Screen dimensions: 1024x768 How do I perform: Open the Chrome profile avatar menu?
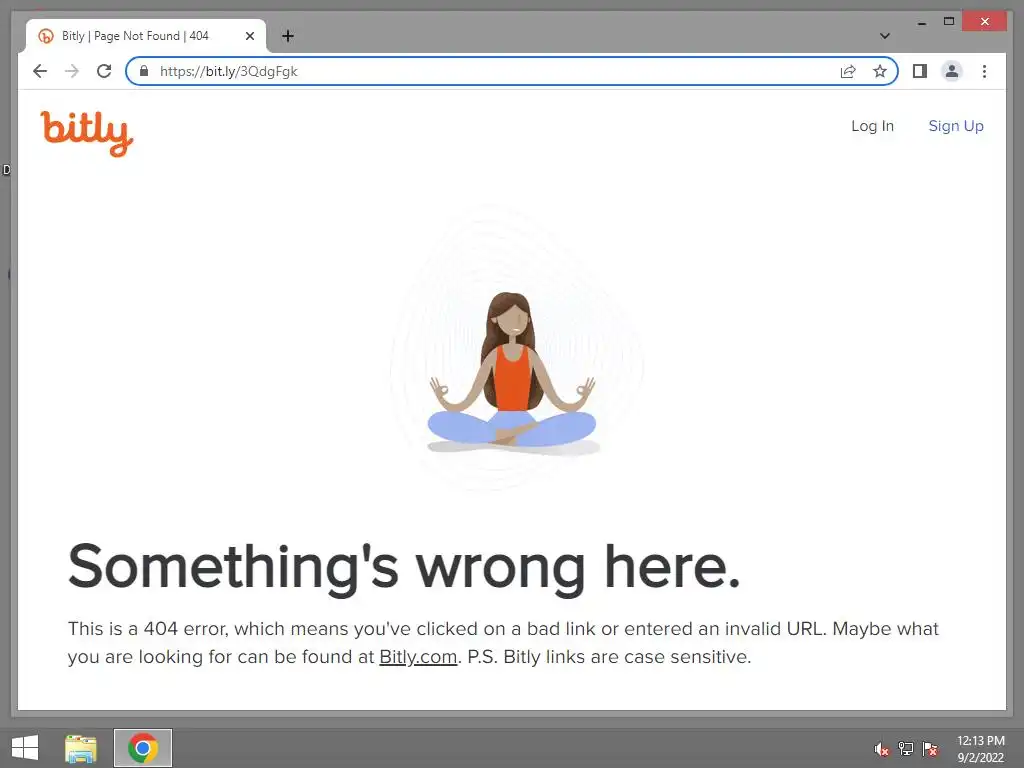tap(952, 71)
